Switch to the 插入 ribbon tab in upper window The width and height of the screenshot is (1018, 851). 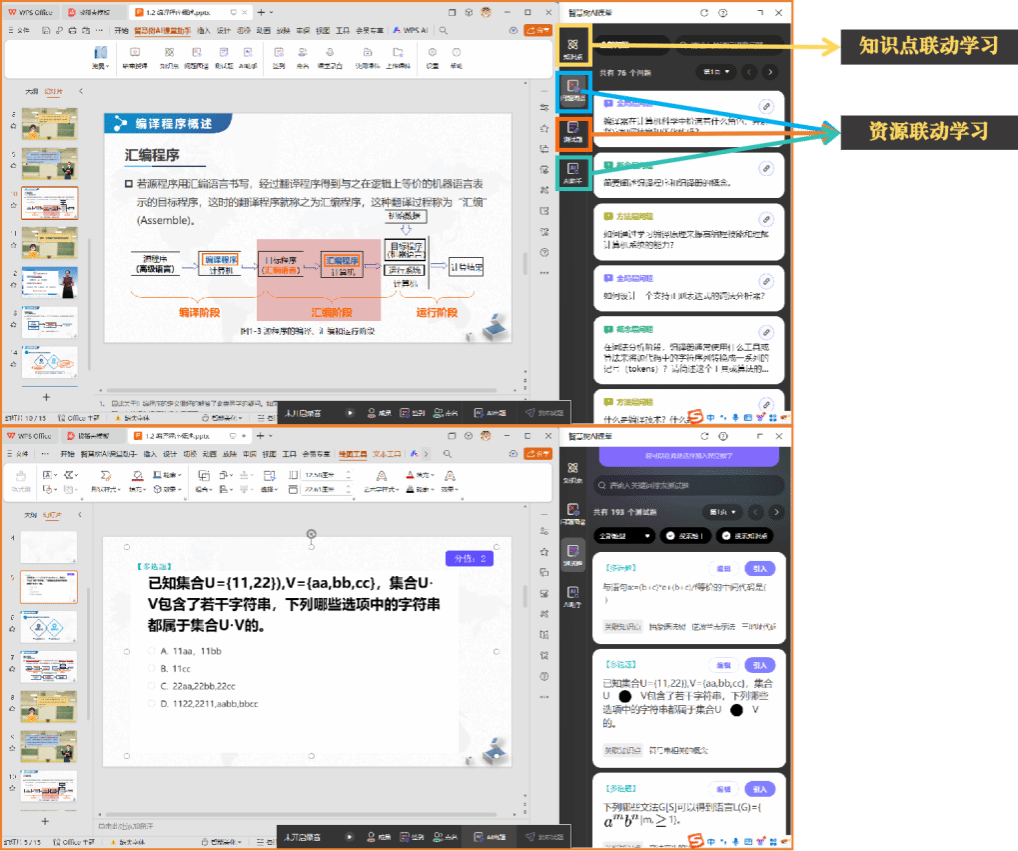[204, 31]
